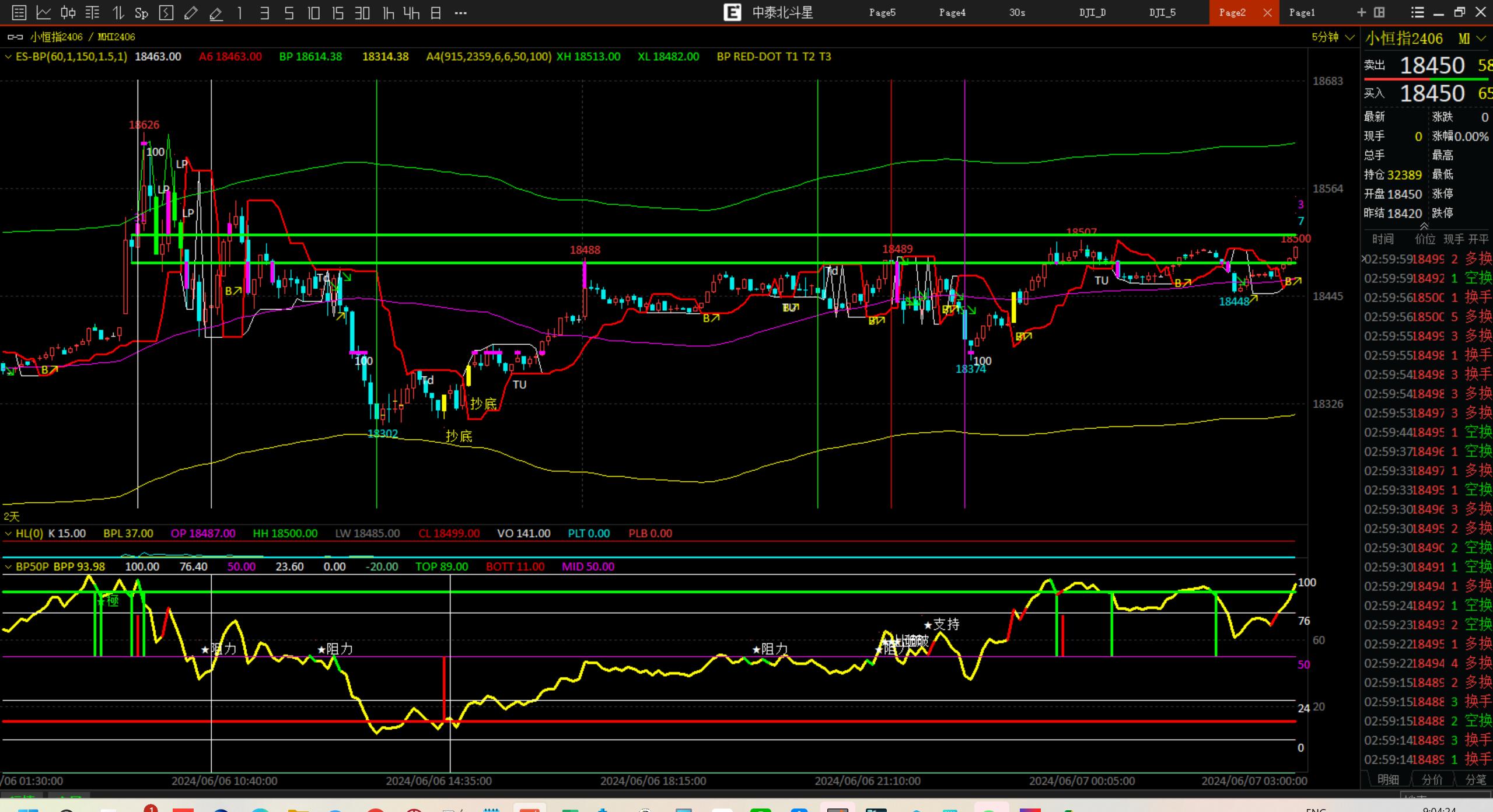Collapse the HL(0) indicator chevron
Image resolution: width=1493 pixels, height=812 pixels.
coord(8,533)
